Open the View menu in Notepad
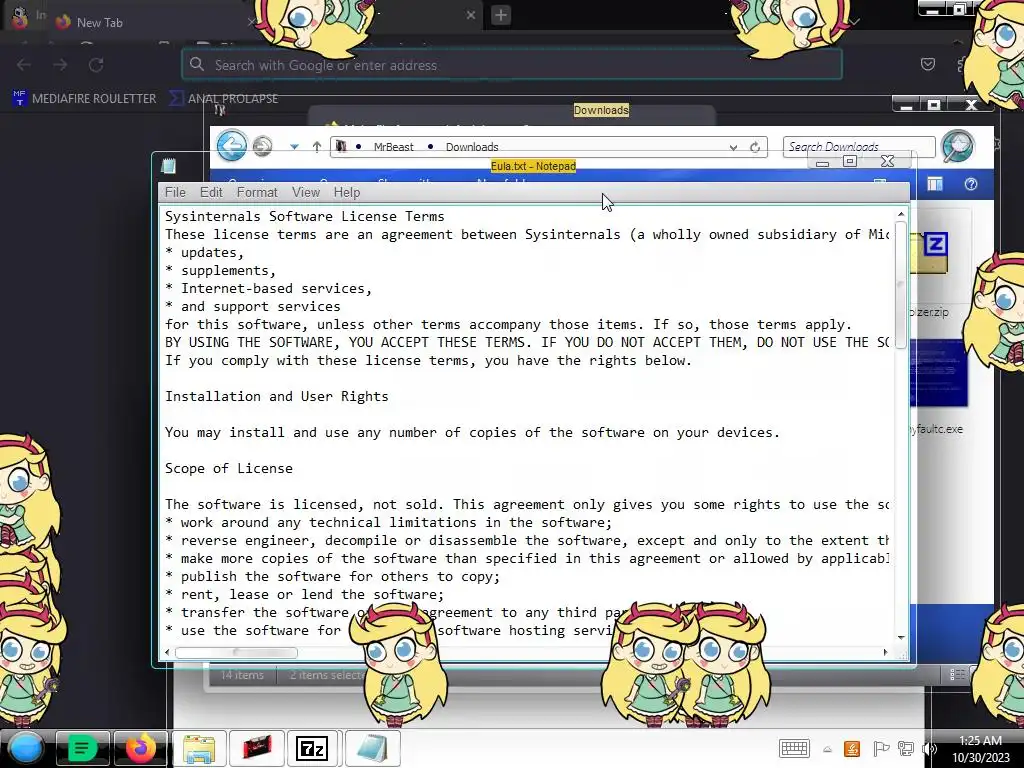This screenshot has height=768, width=1024. tap(306, 192)
